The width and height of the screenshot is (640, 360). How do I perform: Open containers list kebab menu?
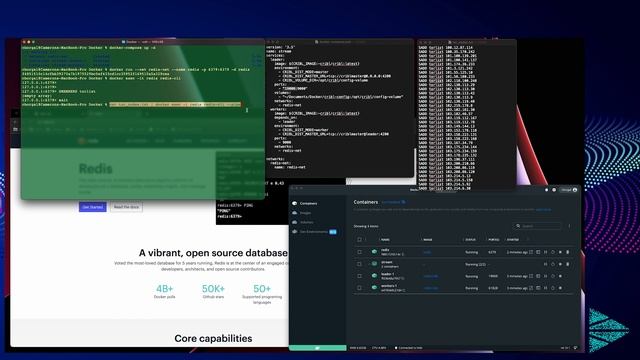[569, 226]
